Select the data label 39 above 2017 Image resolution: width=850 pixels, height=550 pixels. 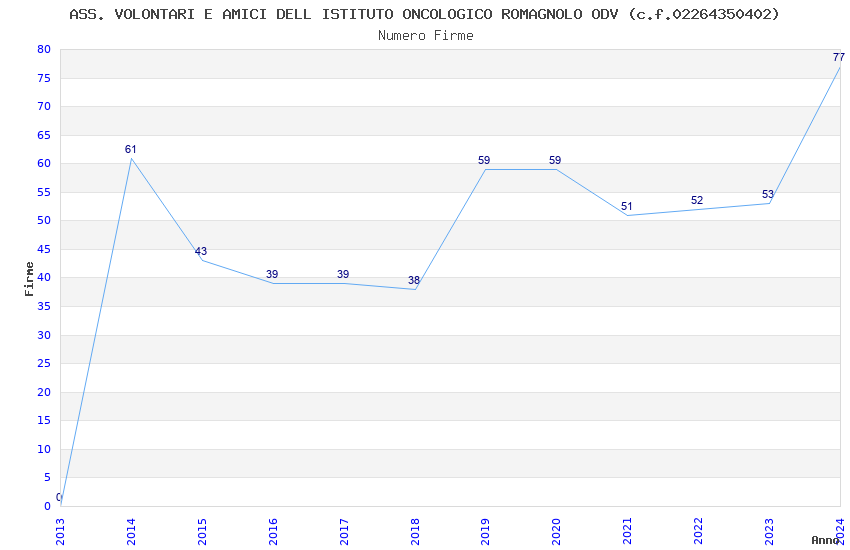[343, 275]
